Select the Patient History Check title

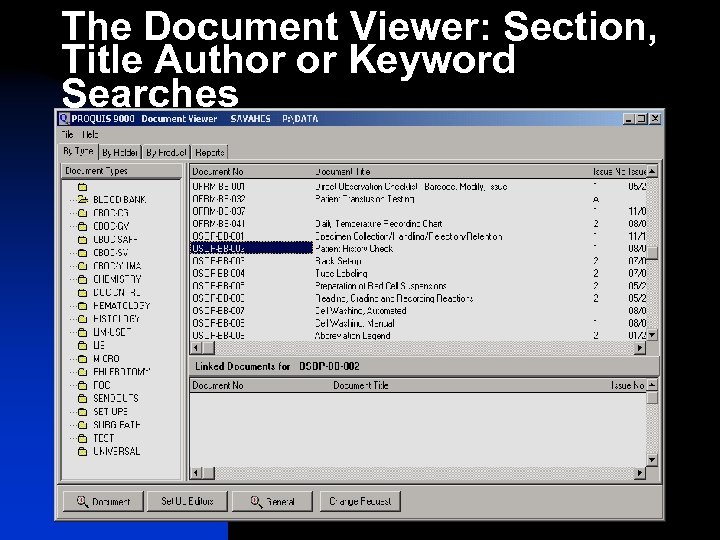(354, 248)
